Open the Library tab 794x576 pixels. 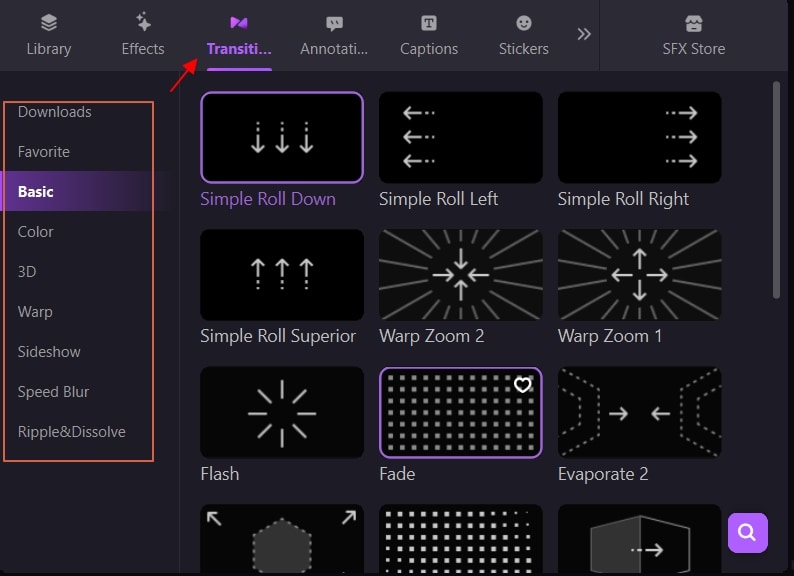click(x=48, y=35)
